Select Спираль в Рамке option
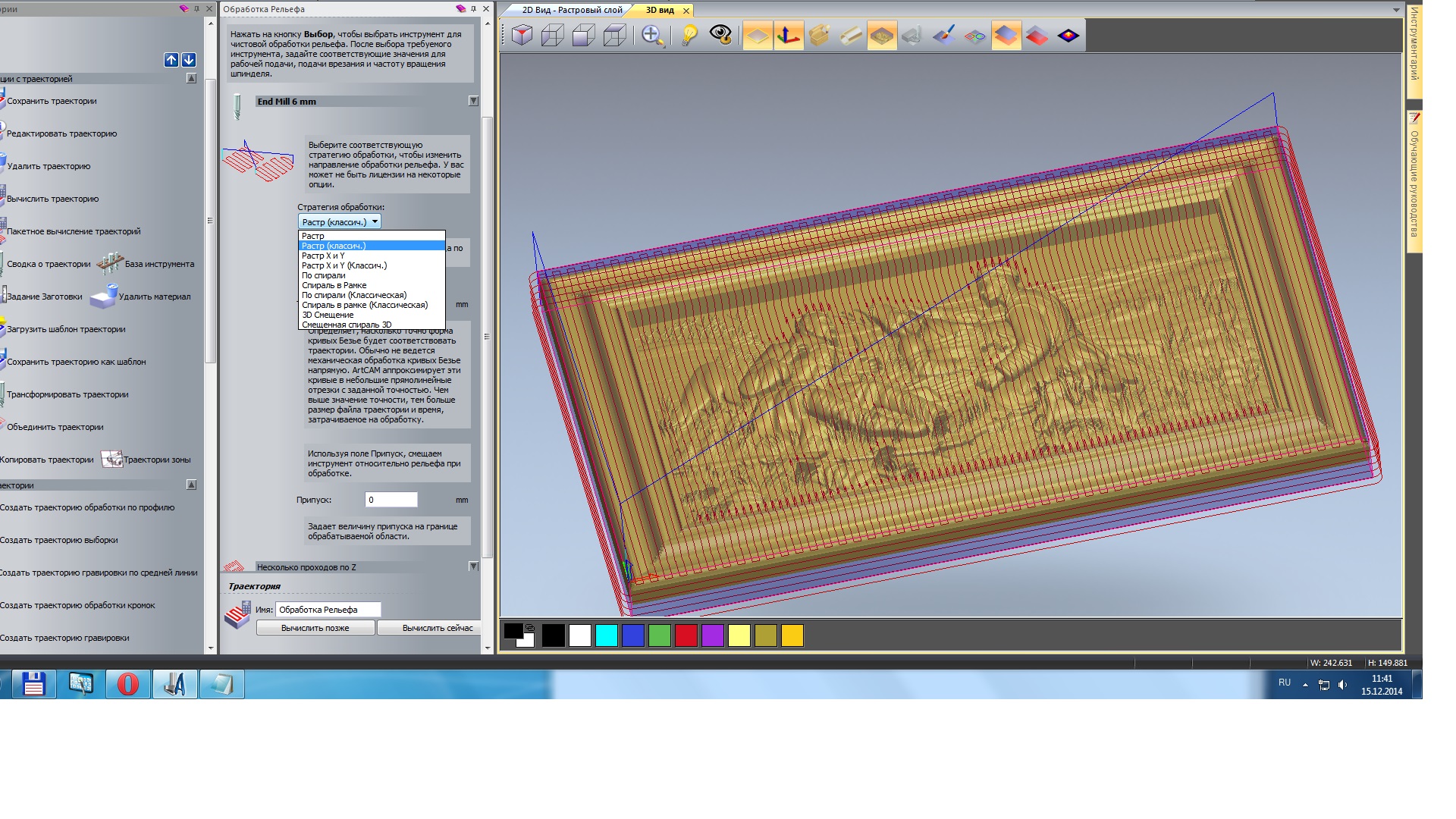Viewport: 1456px width, 819px height. point(334,285)
